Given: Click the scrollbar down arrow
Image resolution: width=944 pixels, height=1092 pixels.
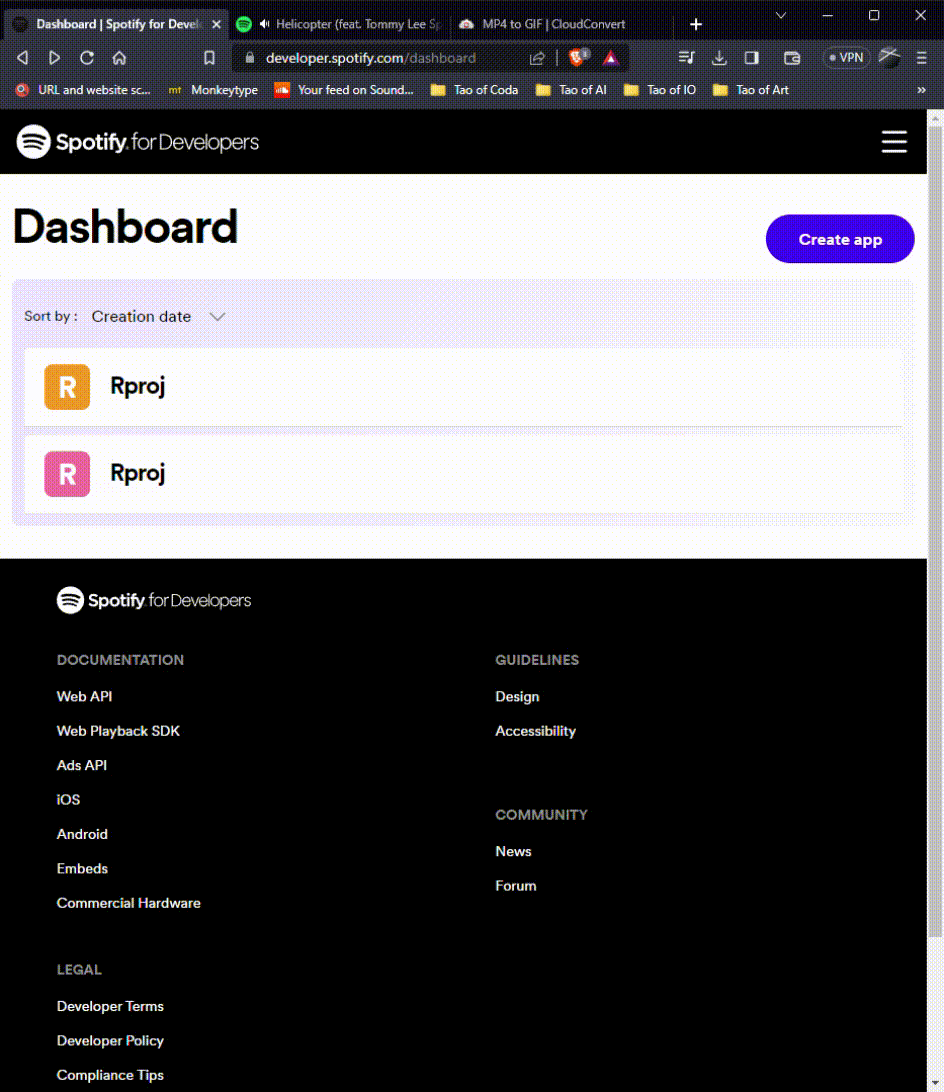Looking at the screenshot, I should [936, 1084].
